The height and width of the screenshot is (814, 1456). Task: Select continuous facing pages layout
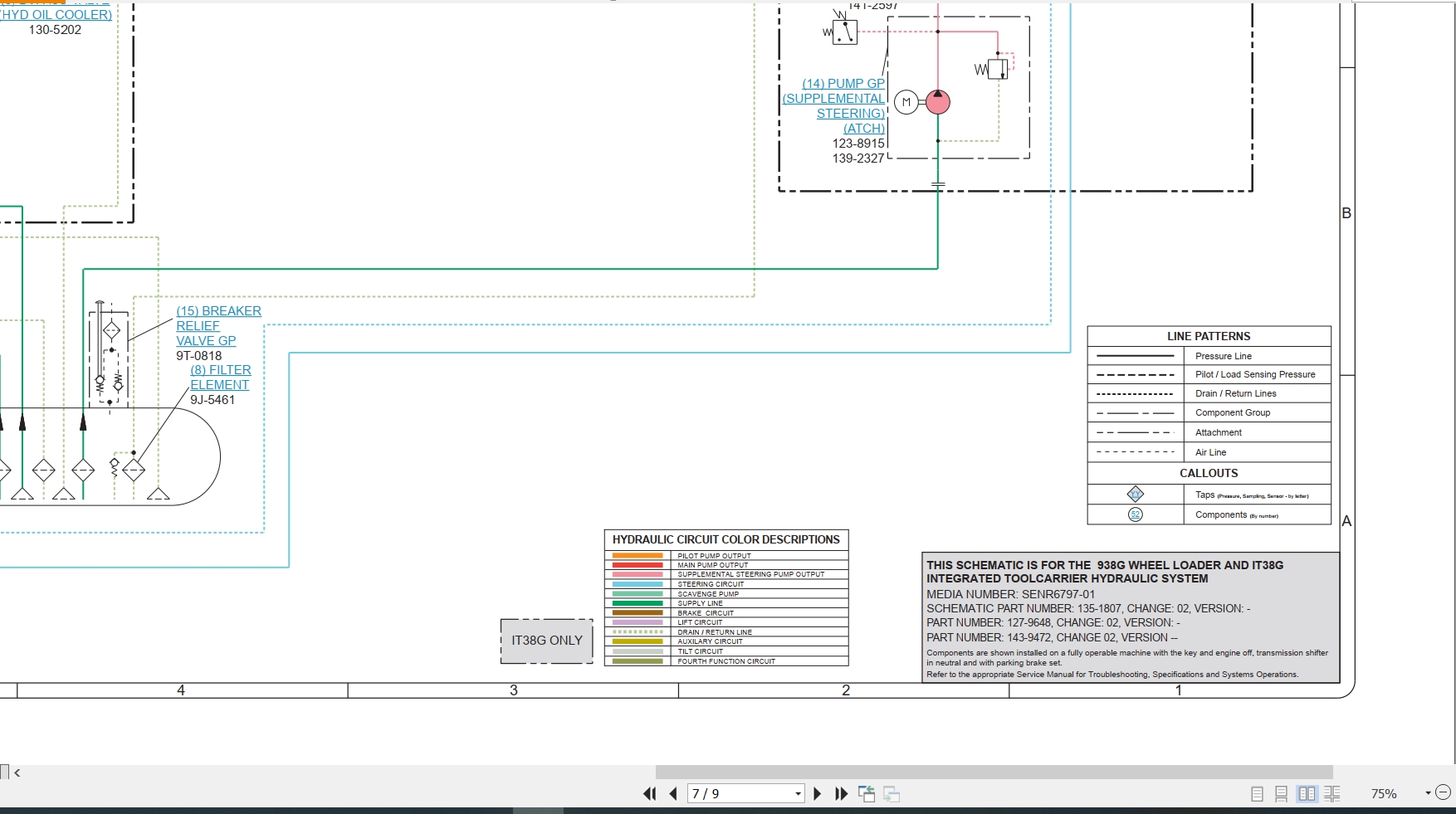[x=1331, y=794]
